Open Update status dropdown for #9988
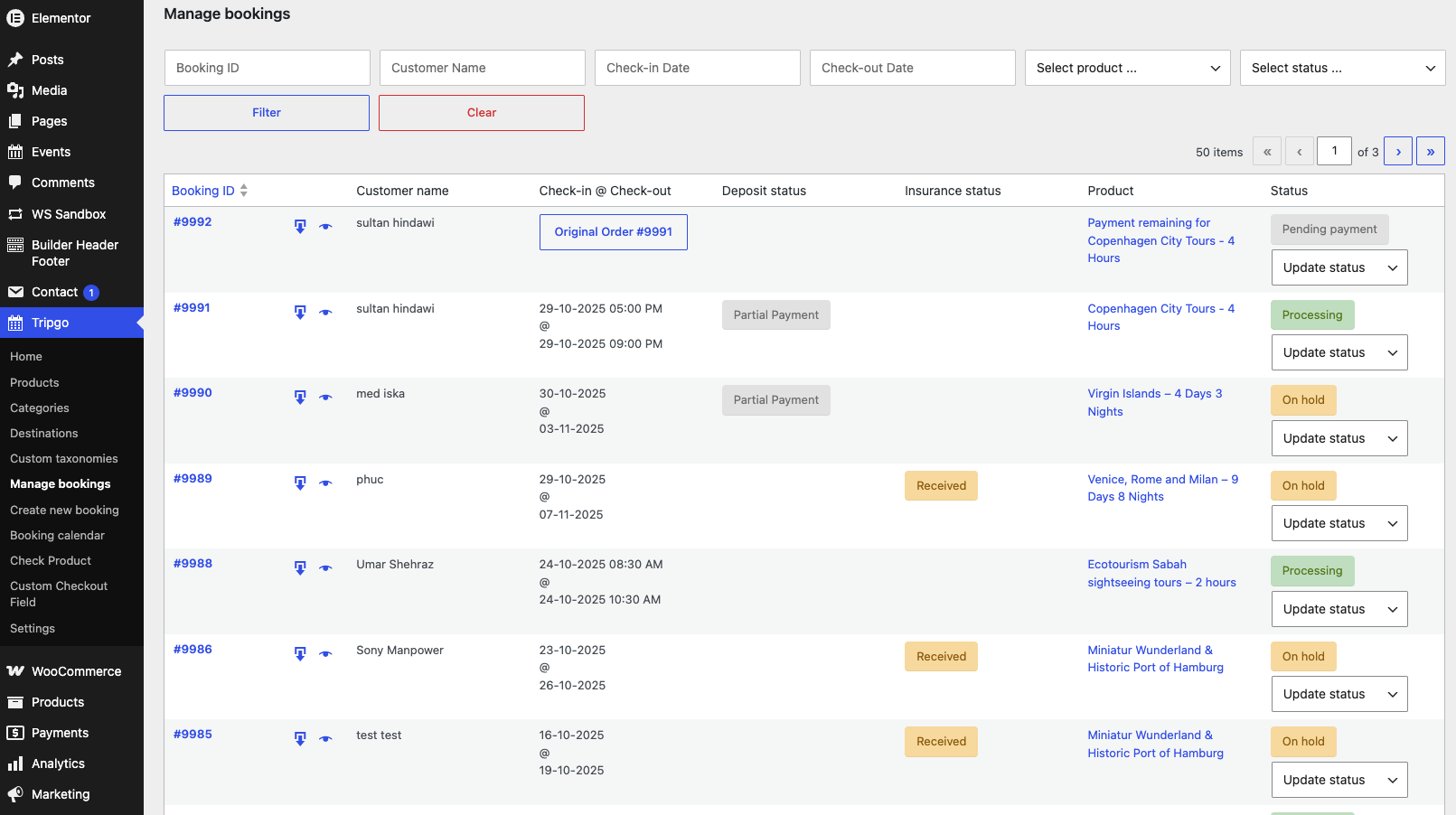Viewport: 1456px width, 815px height. (x=1339, y=609)
